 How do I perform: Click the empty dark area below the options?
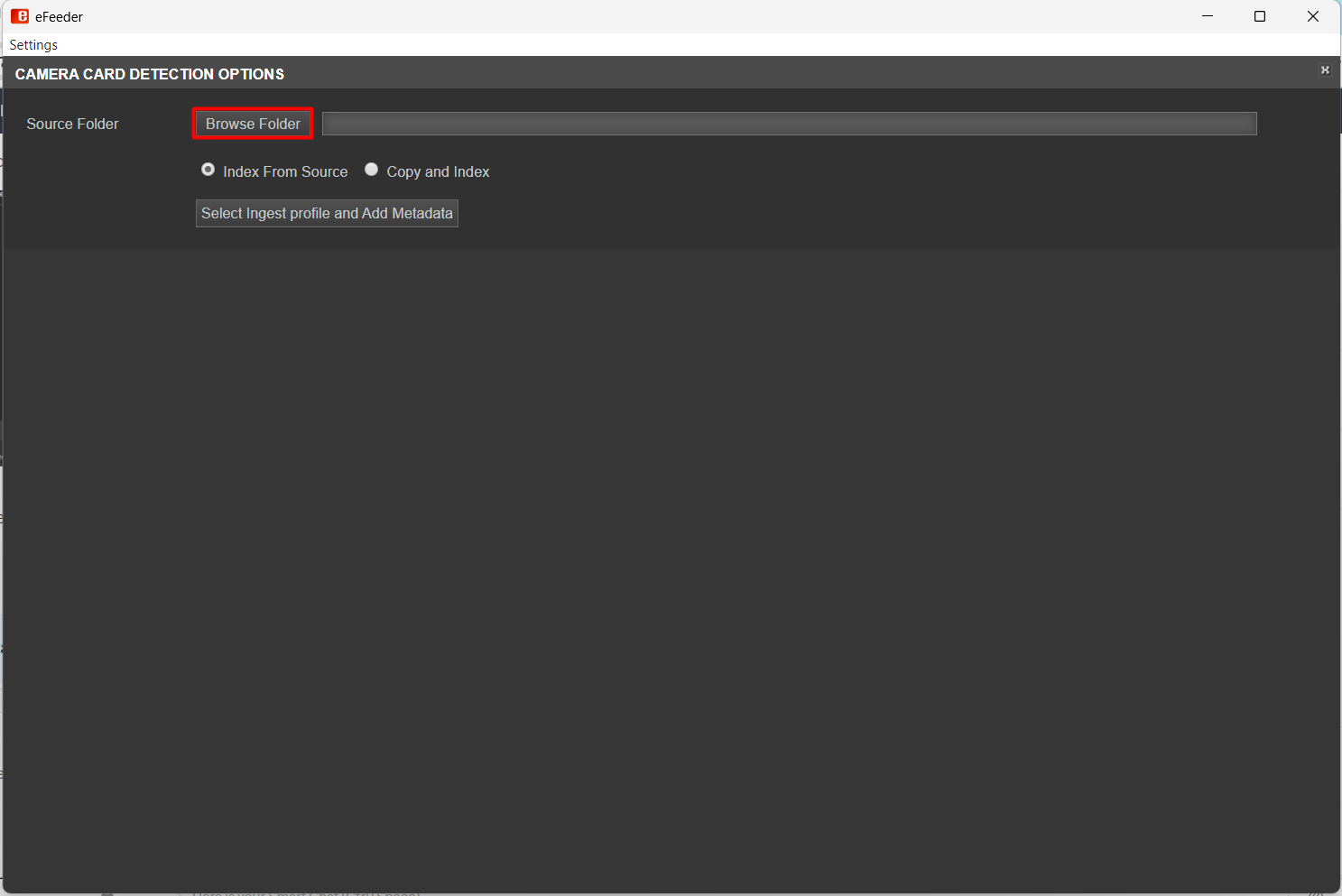pyautogui.click(x=671, y=559)
